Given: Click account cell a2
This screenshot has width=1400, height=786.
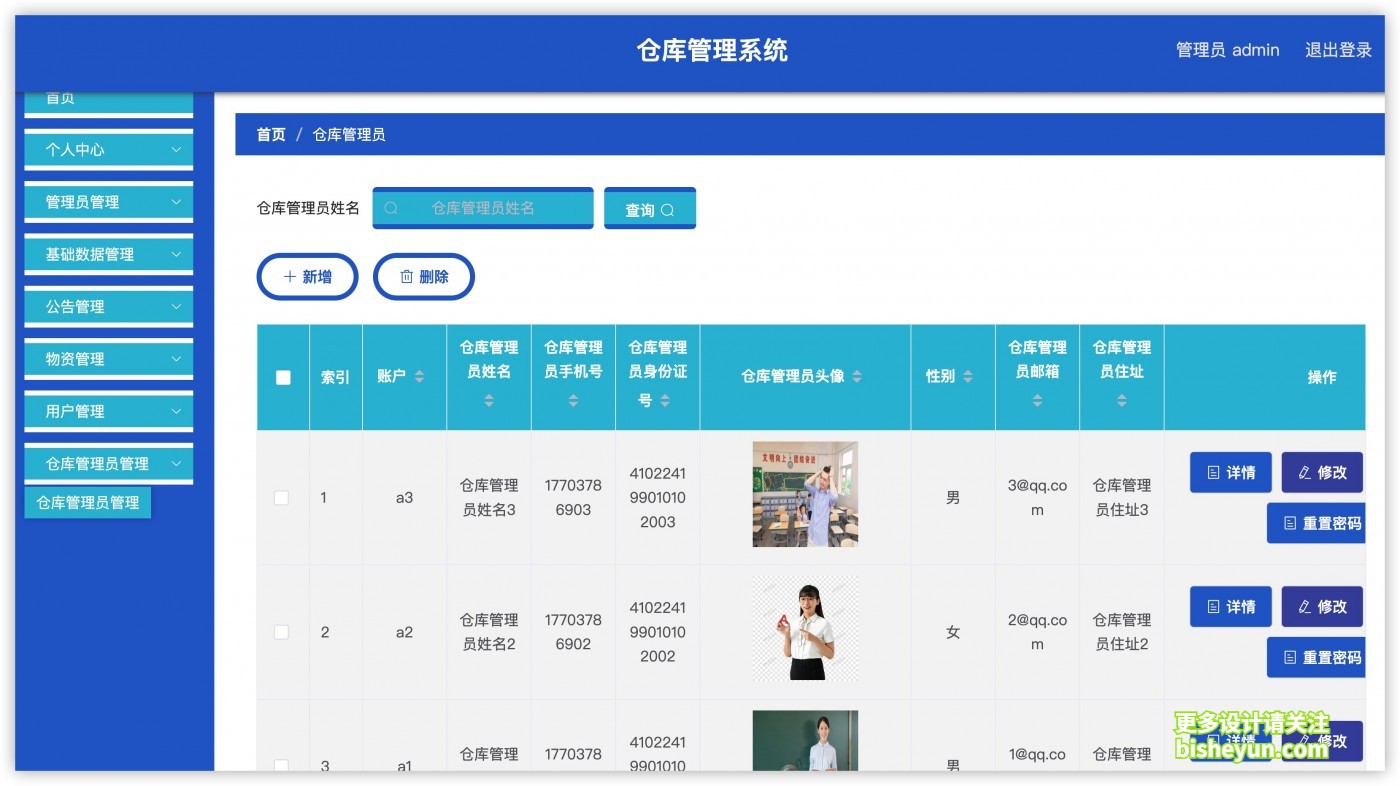Looking at the screenshot, I should pos(404,632).
